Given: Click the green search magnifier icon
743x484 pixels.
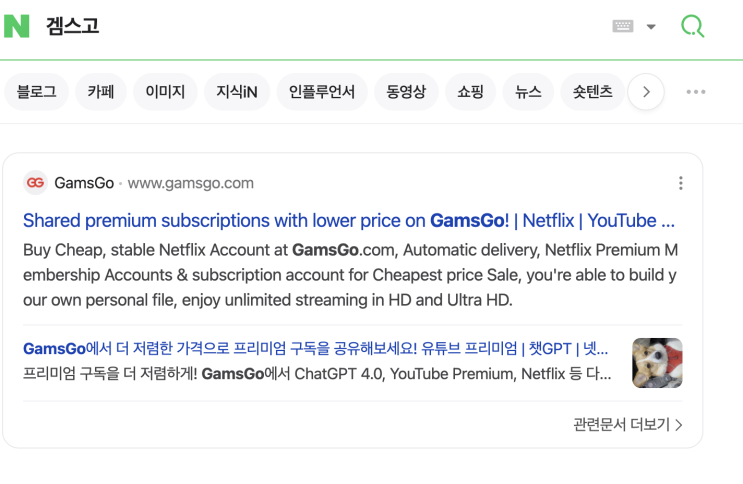Looking at the screenshot, I should pos(692,26).
